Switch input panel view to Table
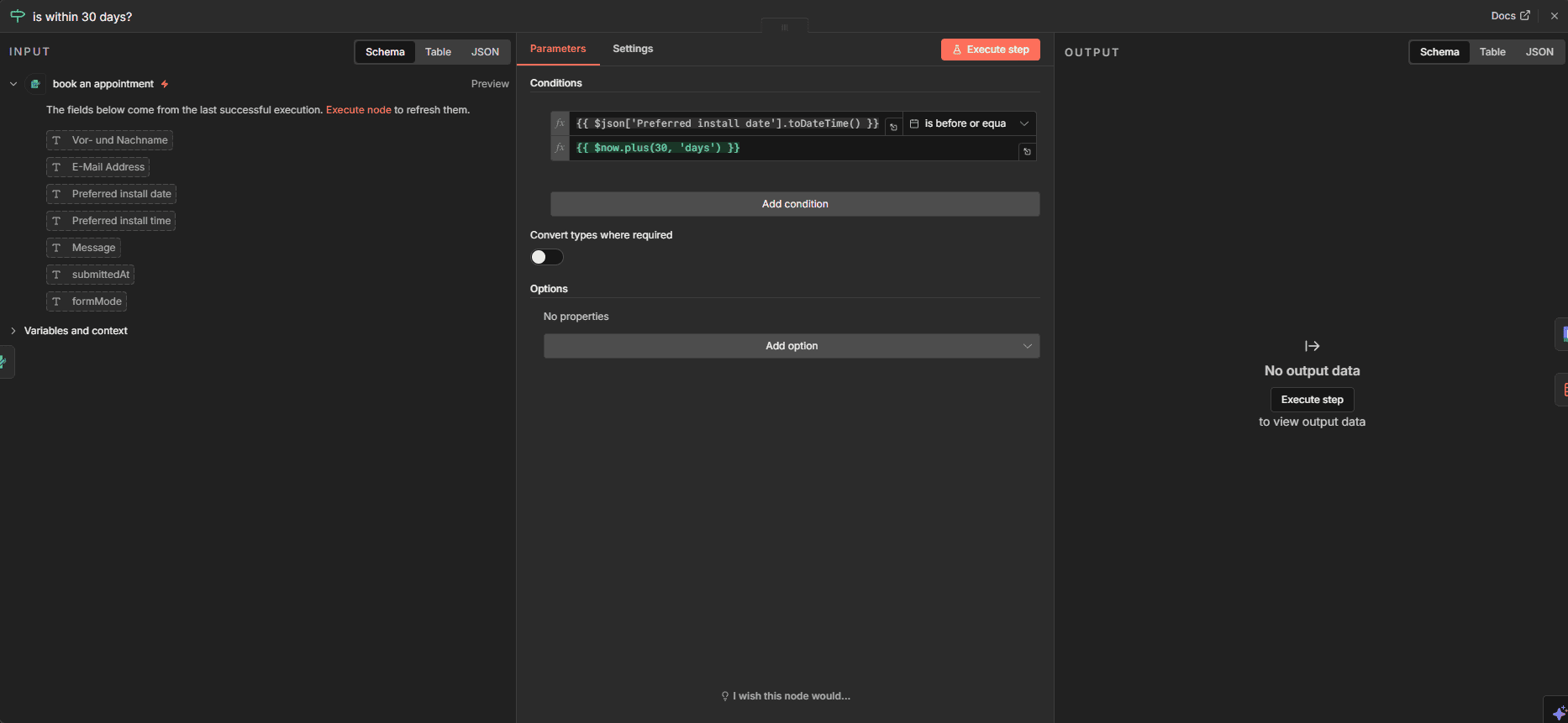 tap(438, 52)
